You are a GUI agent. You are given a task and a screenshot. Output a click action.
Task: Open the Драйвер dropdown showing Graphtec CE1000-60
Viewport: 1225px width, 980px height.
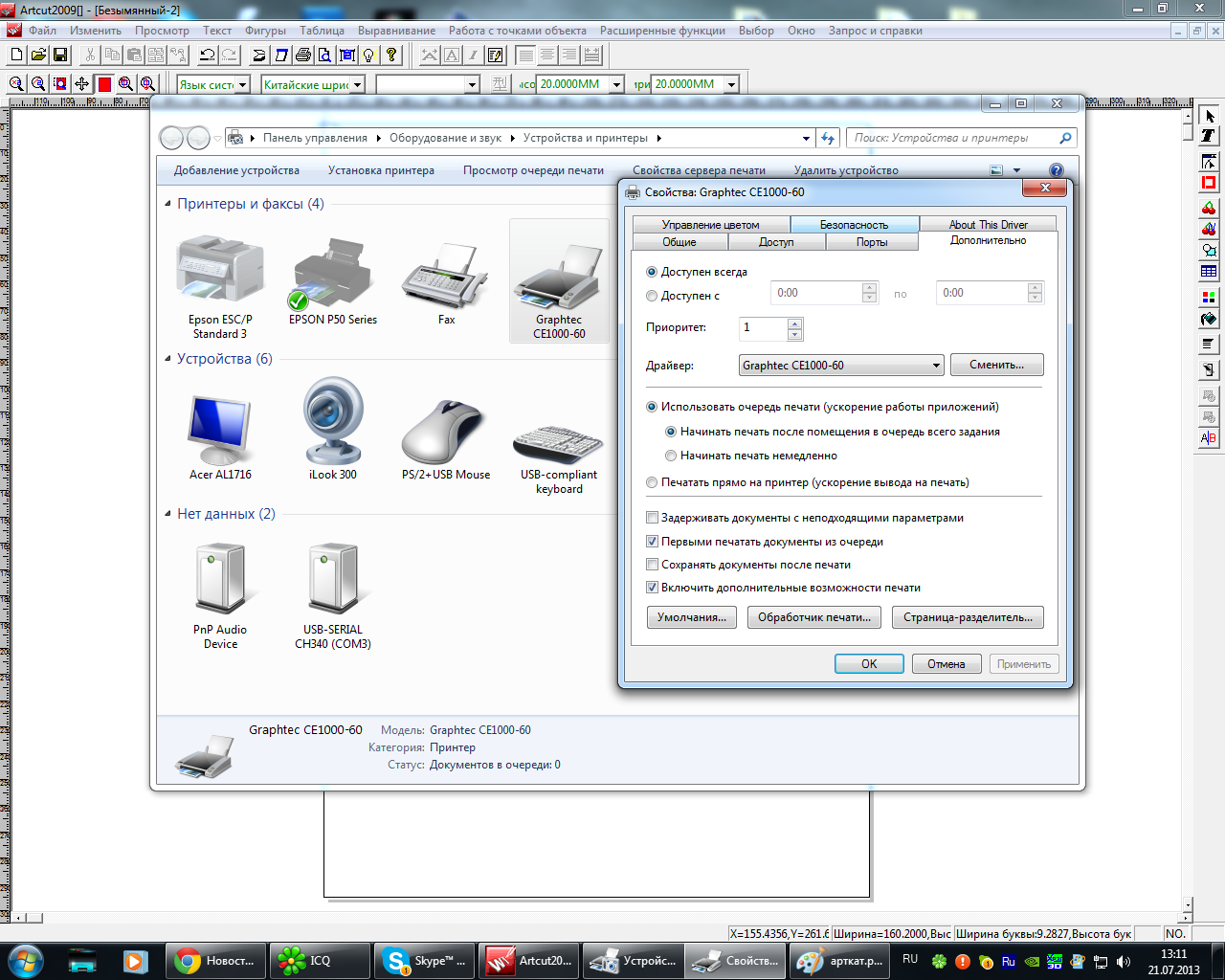(x=841, y=366)
